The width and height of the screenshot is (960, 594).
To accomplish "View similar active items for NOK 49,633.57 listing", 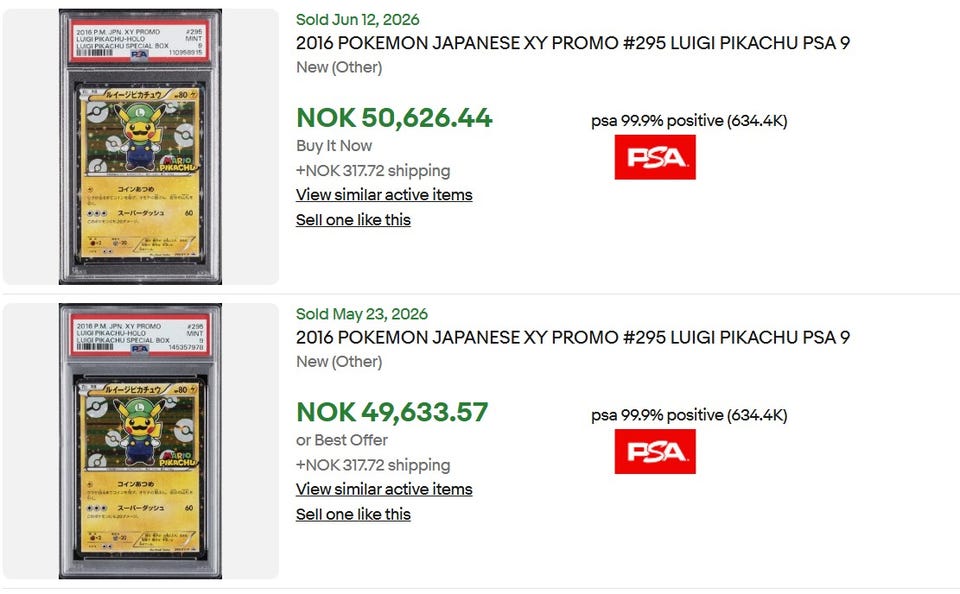I will [x=384, y=489].
